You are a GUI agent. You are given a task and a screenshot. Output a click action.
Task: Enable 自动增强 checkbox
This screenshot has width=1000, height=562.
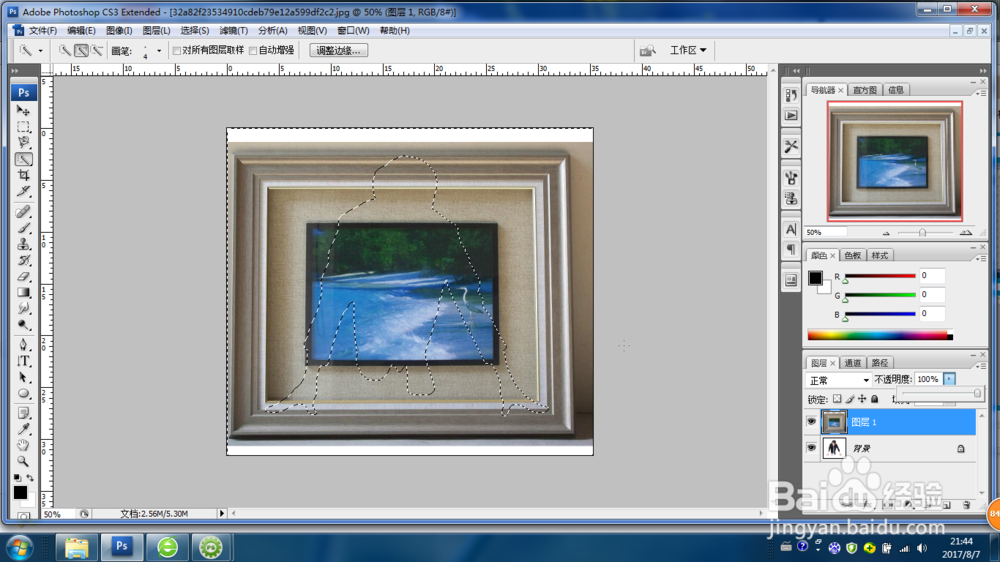click(253, 50)
